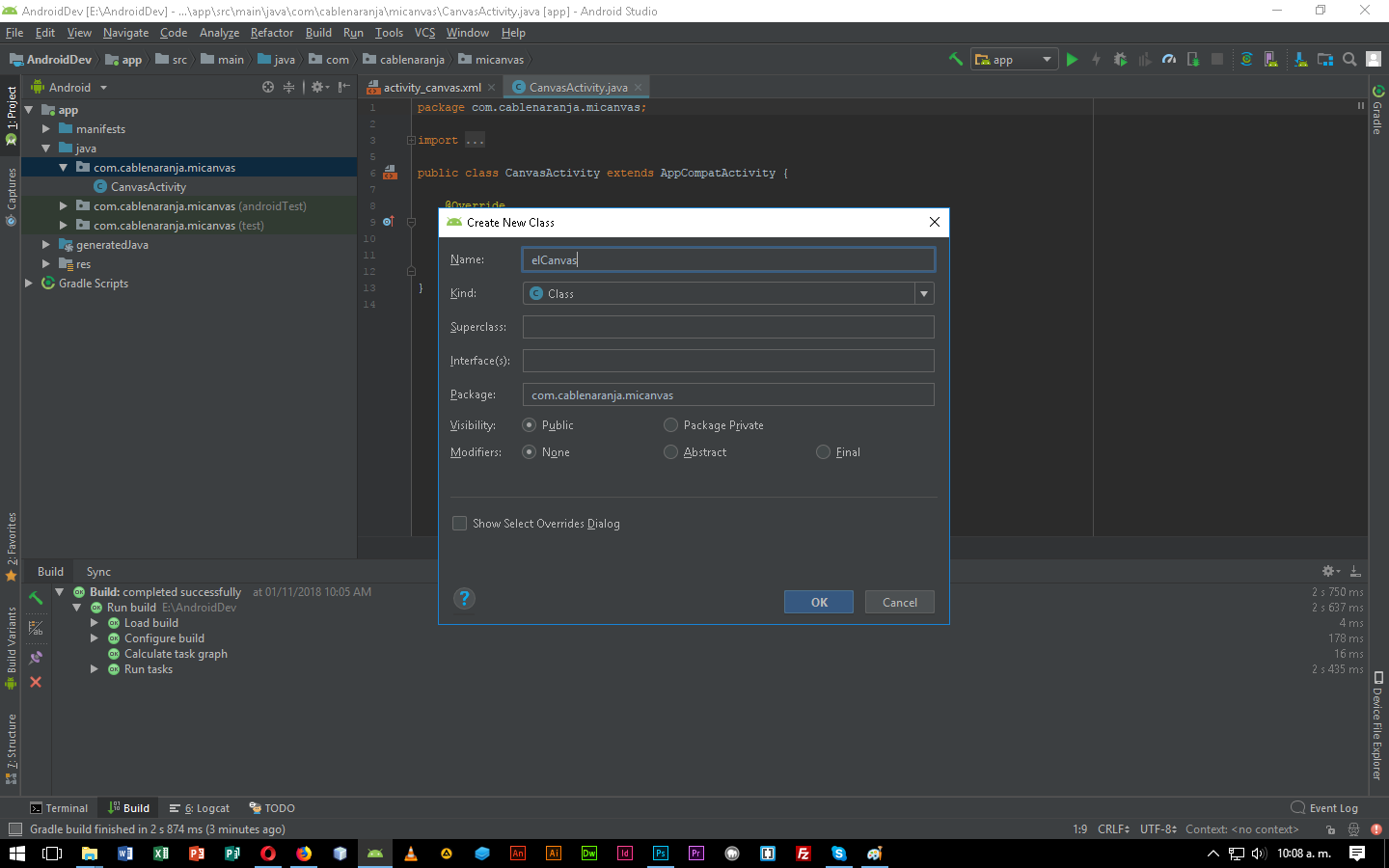Open the Device File Explorer side panel
This screenshot has width=1389, height=868.
click(1378, 724)
